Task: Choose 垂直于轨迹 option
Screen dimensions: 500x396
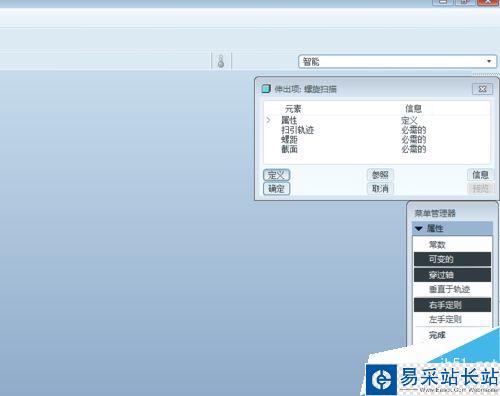Action: click(x=452, y=289)
